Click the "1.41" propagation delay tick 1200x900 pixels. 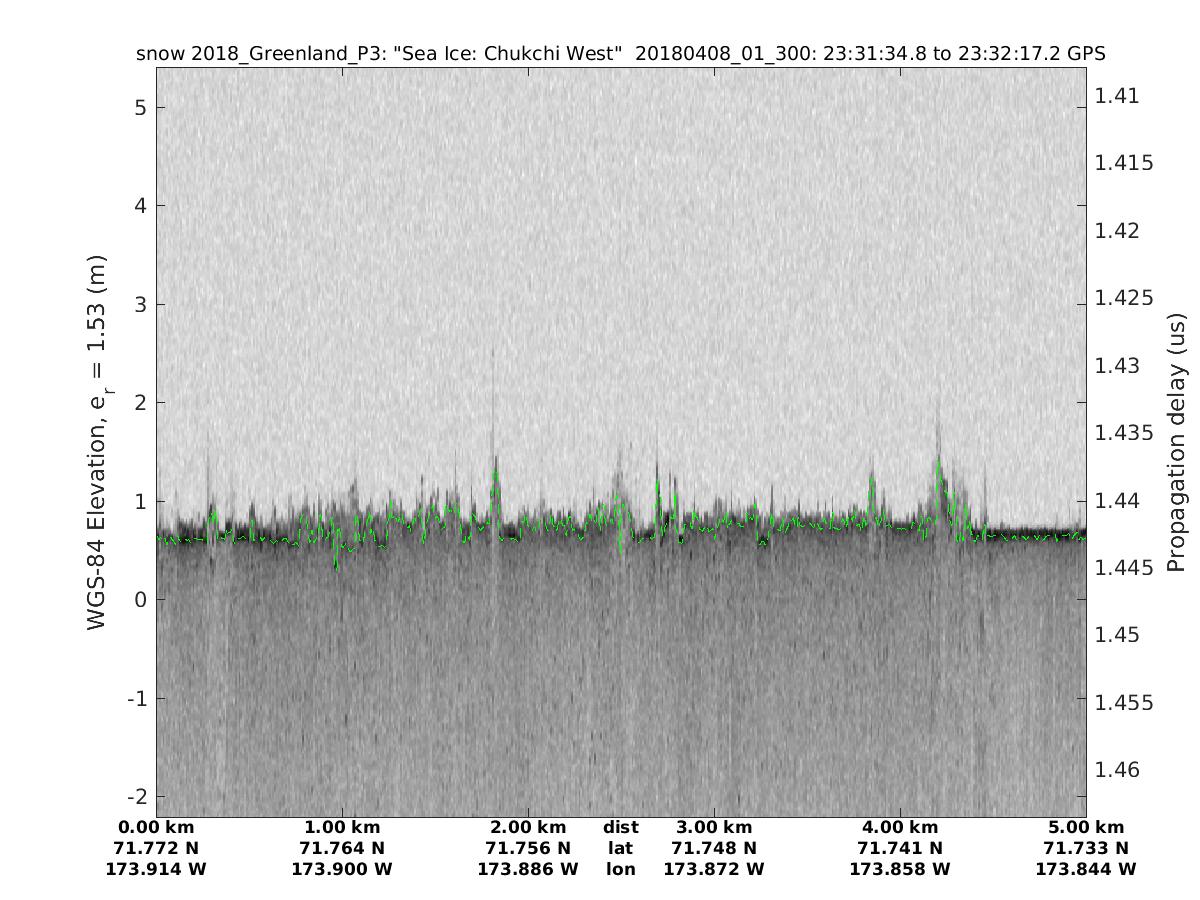click(x=1116, y=96)
